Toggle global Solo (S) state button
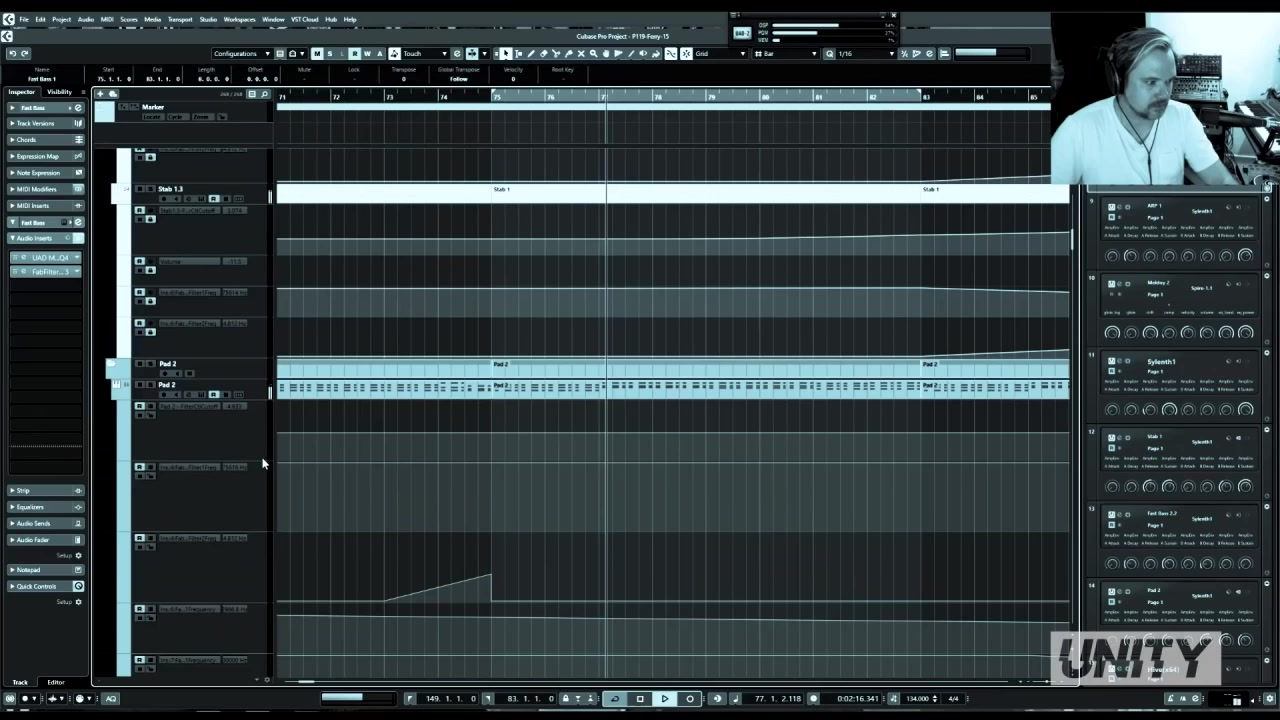 click(329, 53)
